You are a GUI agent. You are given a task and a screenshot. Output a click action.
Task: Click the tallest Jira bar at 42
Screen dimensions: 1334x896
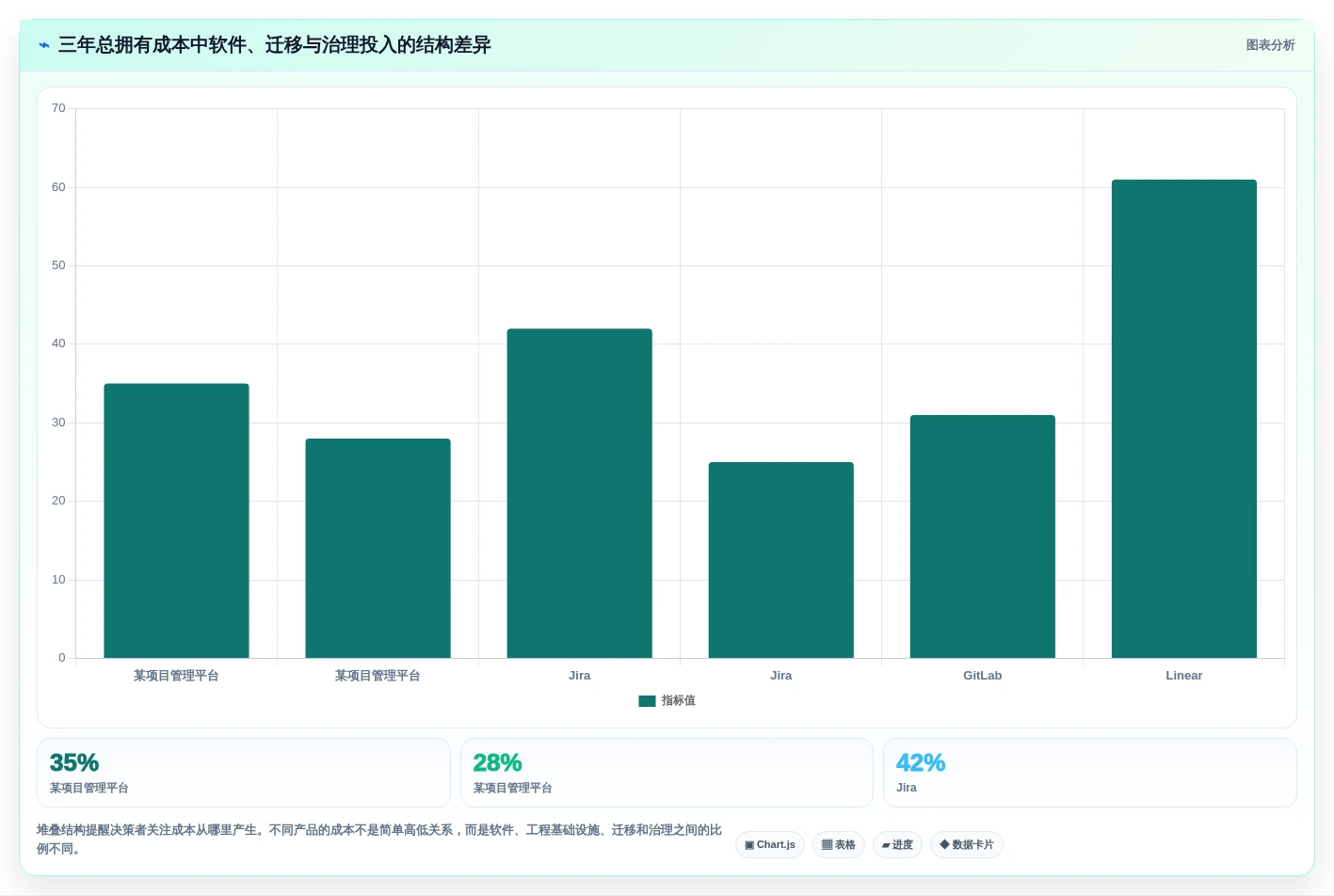coord(579,493)
